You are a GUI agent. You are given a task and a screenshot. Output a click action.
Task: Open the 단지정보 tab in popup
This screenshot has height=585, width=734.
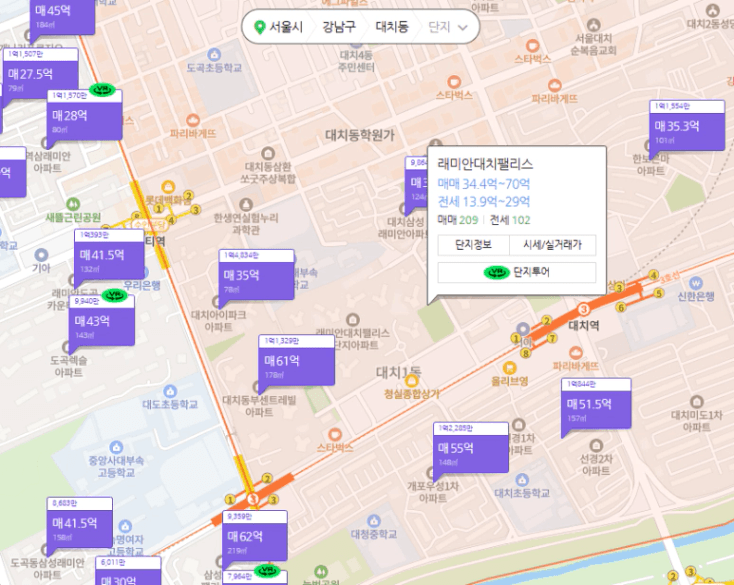[473, 244]
